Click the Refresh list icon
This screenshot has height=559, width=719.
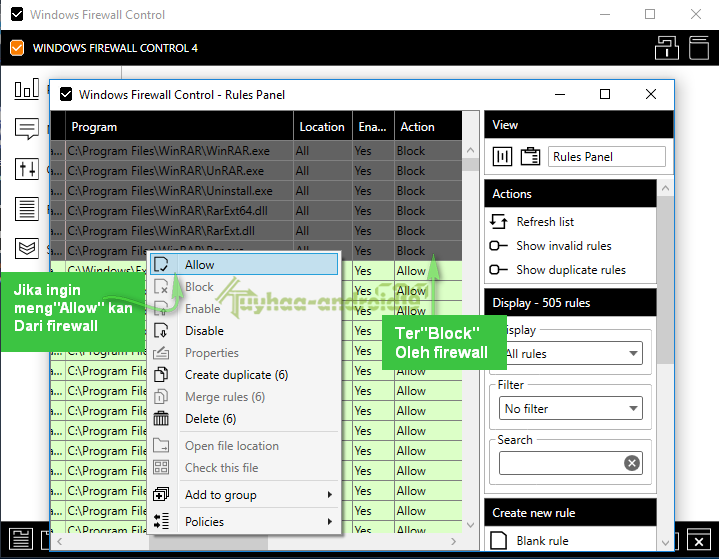point(498,221)
